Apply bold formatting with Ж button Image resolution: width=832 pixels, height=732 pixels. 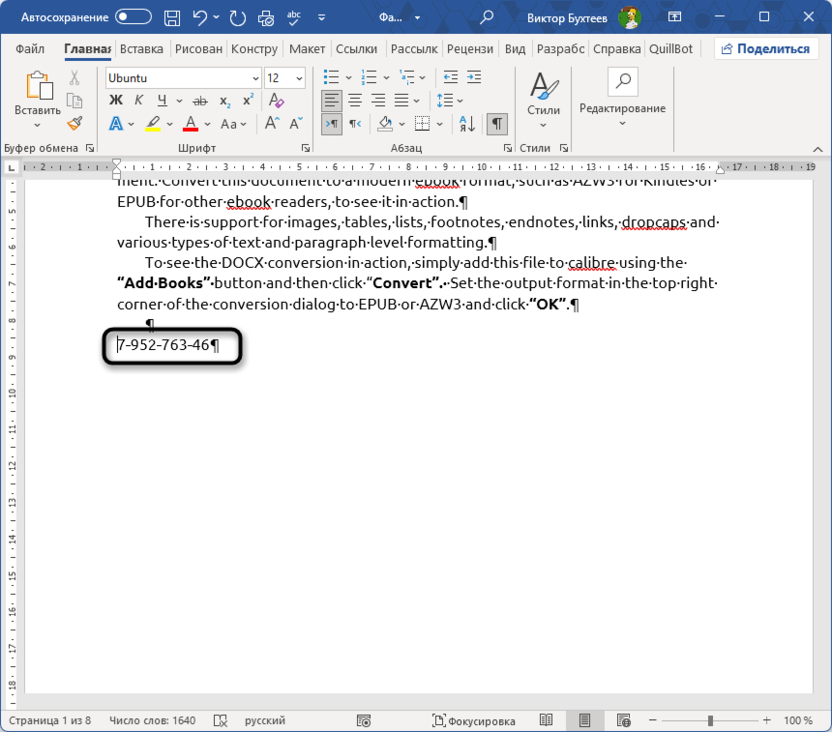[115, 100]
